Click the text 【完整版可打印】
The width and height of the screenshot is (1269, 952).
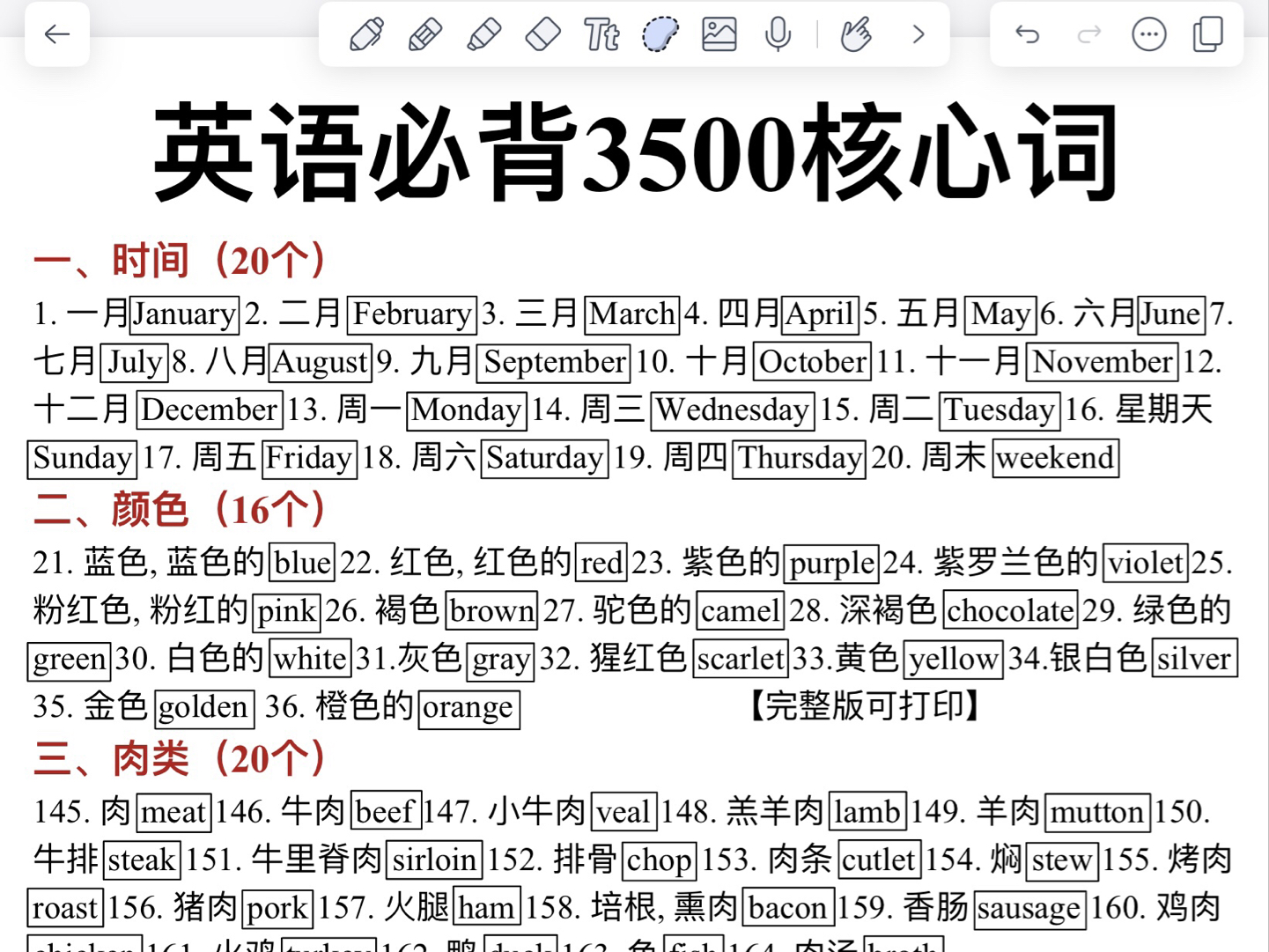pyautogui.click(x=865, y=706)
